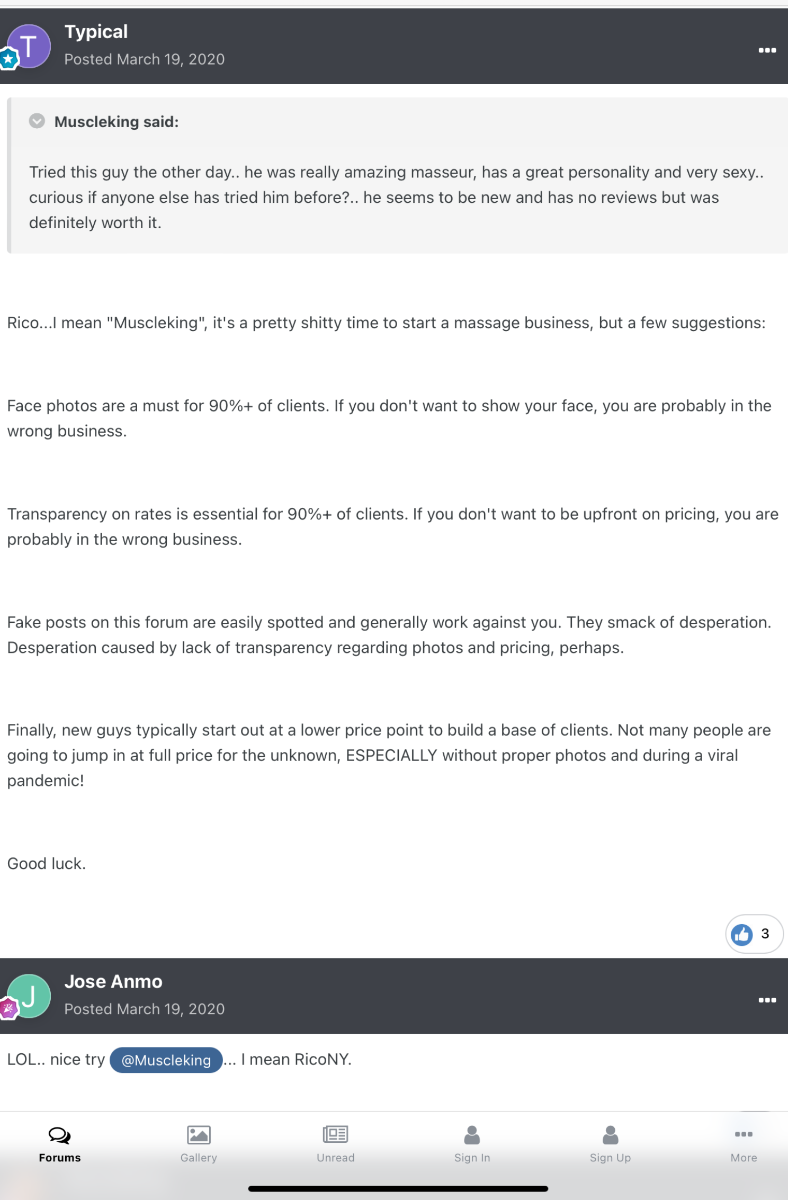Click the 'Muscleking said:' quote header
Image resolution: width=788 pixels, height=1200 pixels.
click(x=116, y=122)
